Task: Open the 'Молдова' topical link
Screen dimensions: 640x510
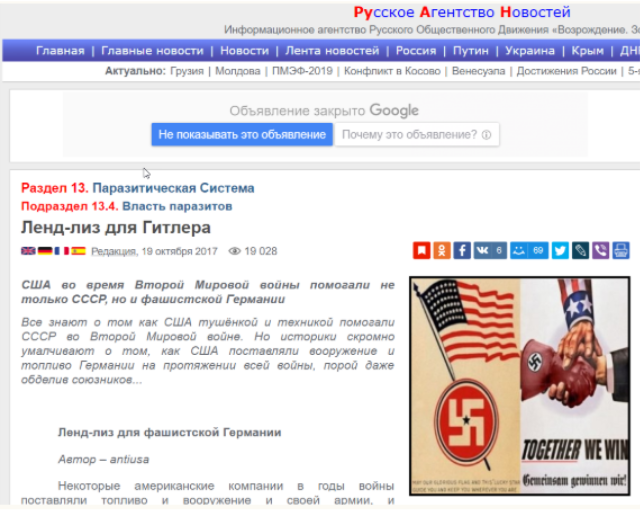Action: (x=238, y=71)
